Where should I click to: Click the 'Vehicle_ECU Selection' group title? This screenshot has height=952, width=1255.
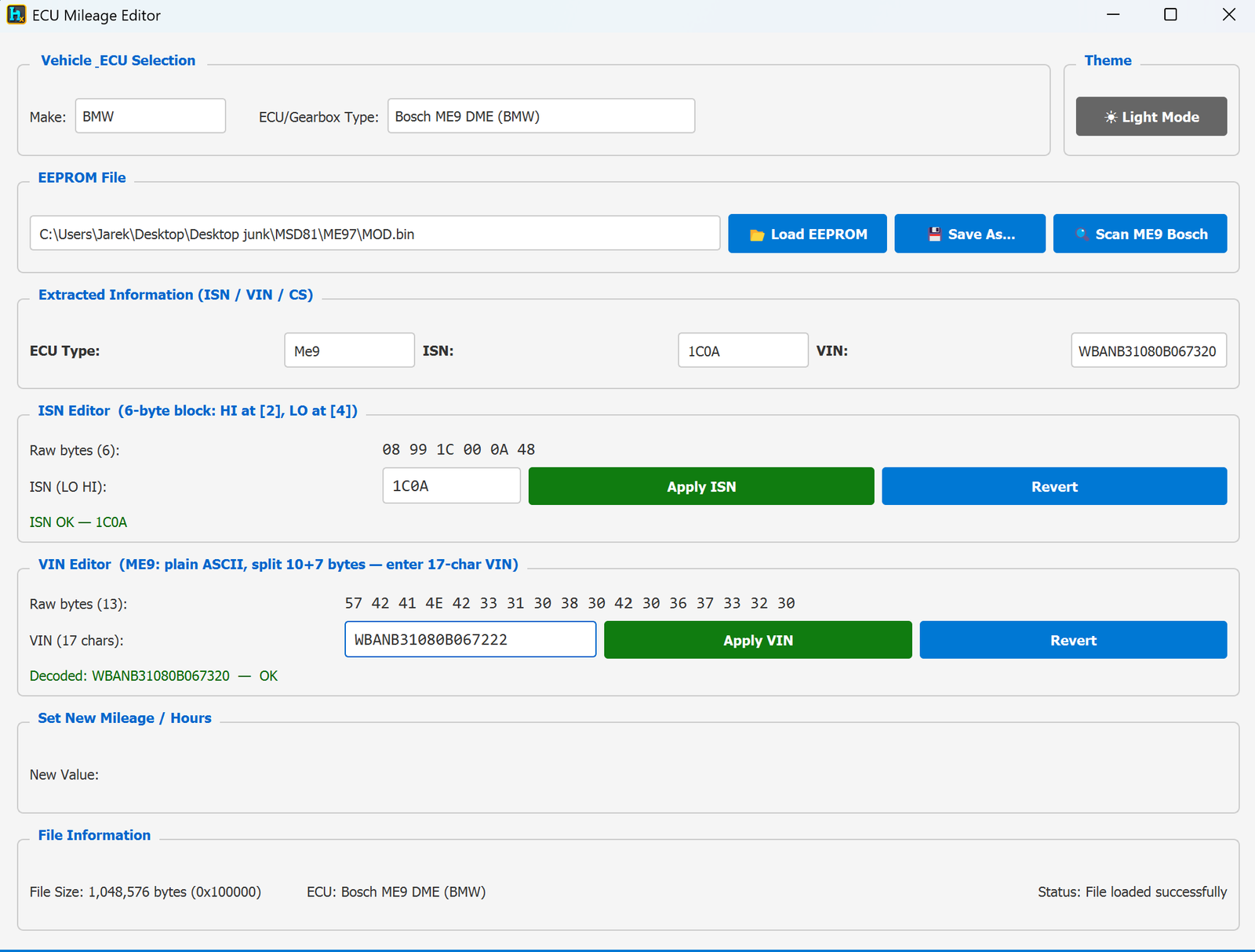pos(118,60)
